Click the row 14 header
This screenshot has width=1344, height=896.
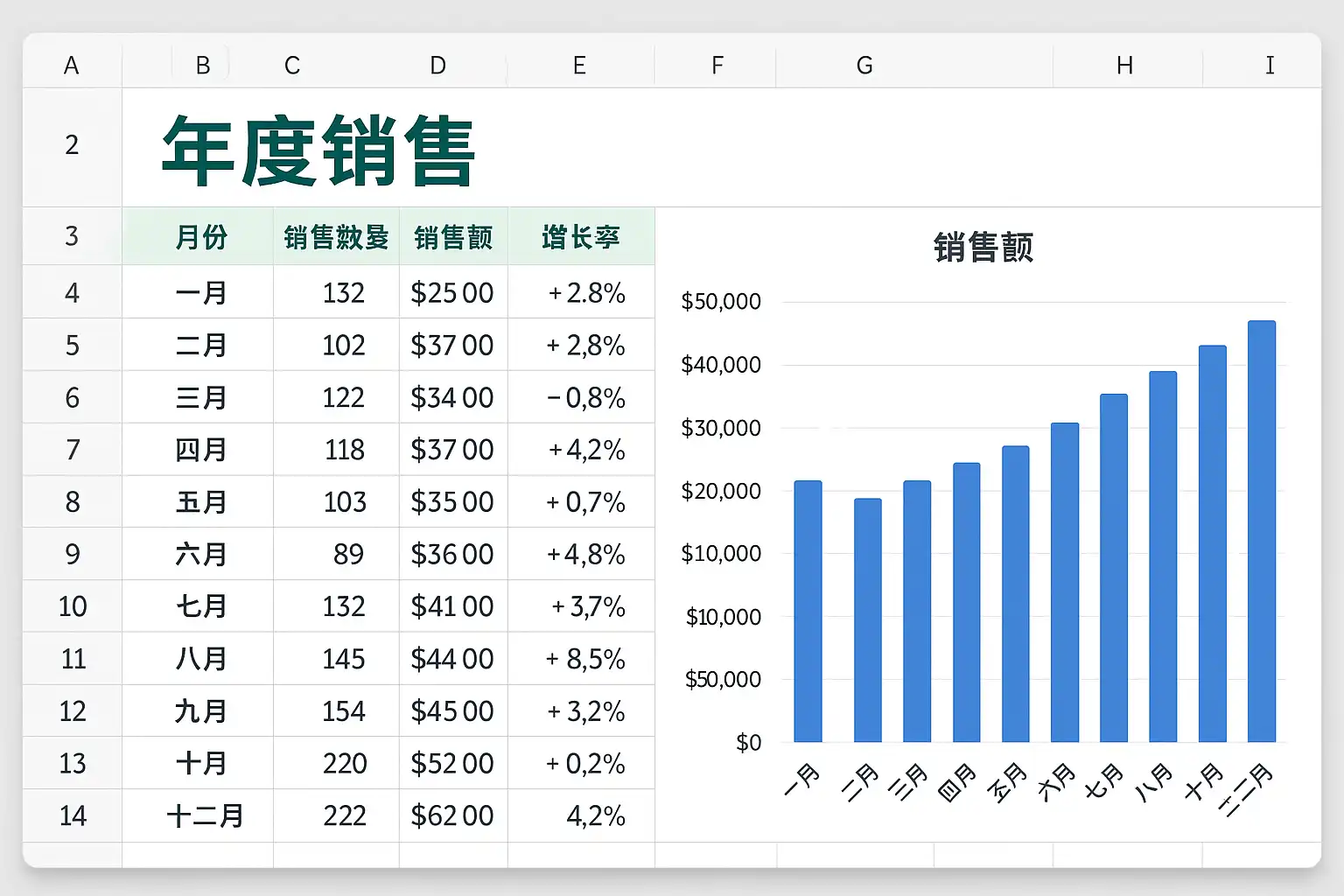click(x=72, y=815)
